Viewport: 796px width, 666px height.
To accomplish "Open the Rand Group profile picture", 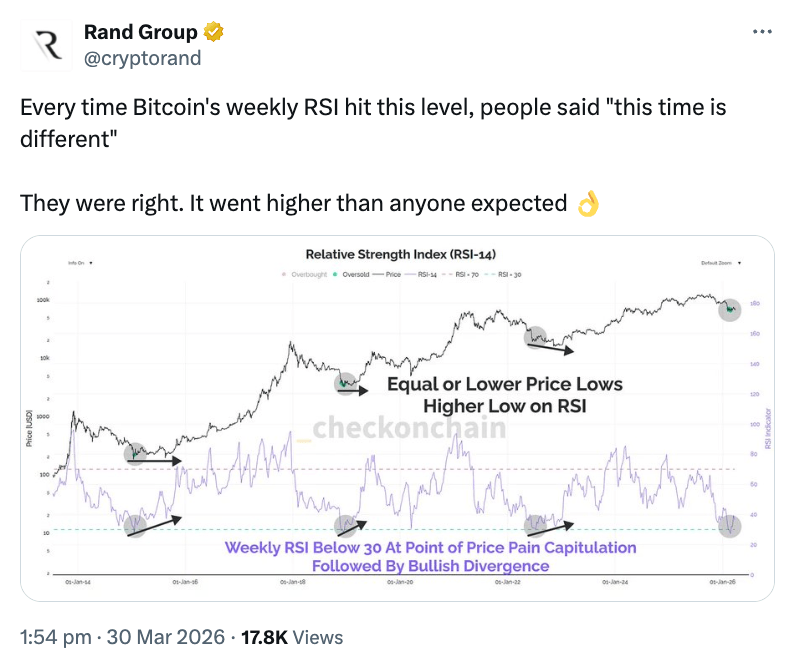I will [x=46, y=45].
